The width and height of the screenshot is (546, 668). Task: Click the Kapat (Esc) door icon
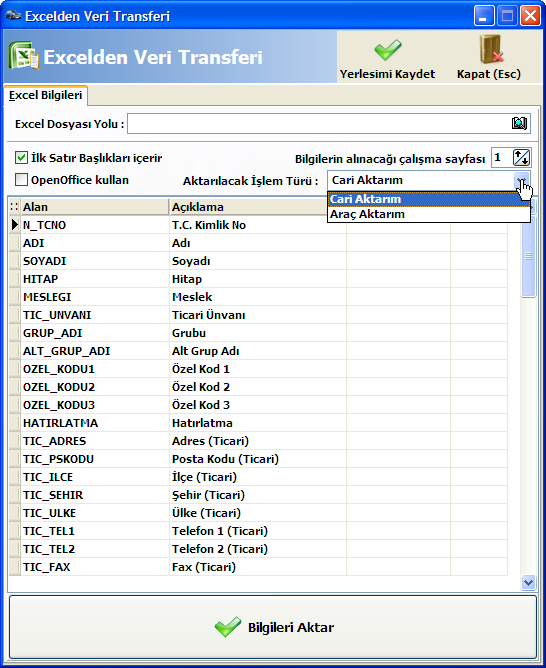tap(491, 49)
